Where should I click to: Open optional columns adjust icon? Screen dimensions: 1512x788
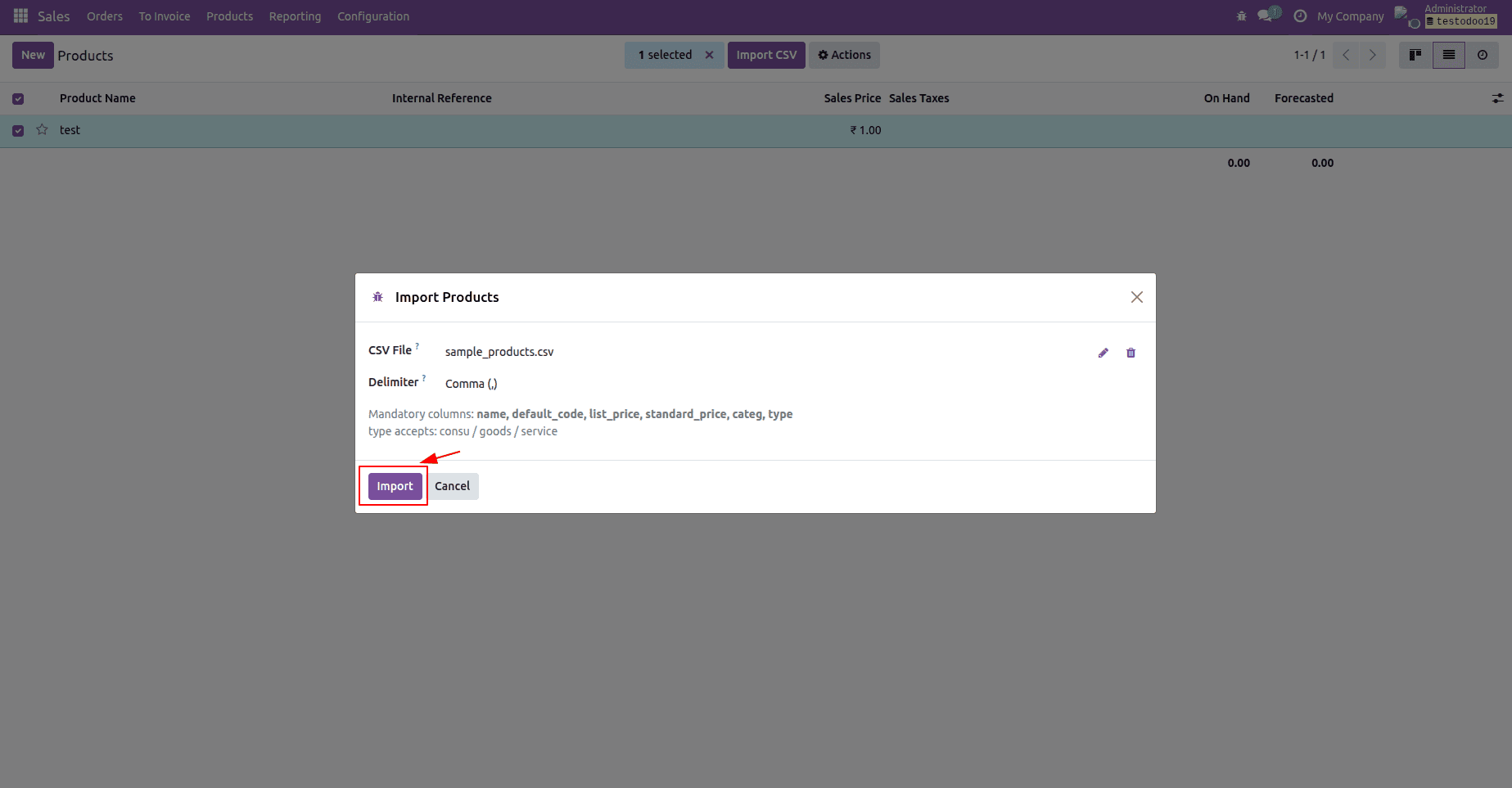(x=1497, y=98)
